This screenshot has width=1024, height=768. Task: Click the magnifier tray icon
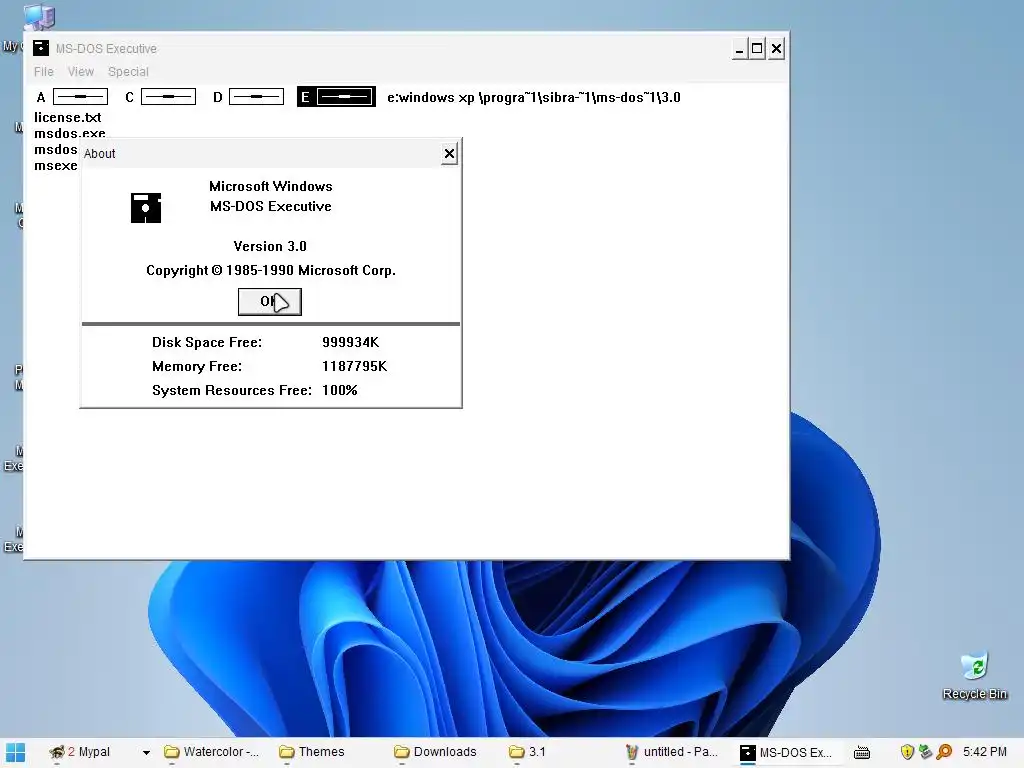pyautogui.click(x=944, y=752)
